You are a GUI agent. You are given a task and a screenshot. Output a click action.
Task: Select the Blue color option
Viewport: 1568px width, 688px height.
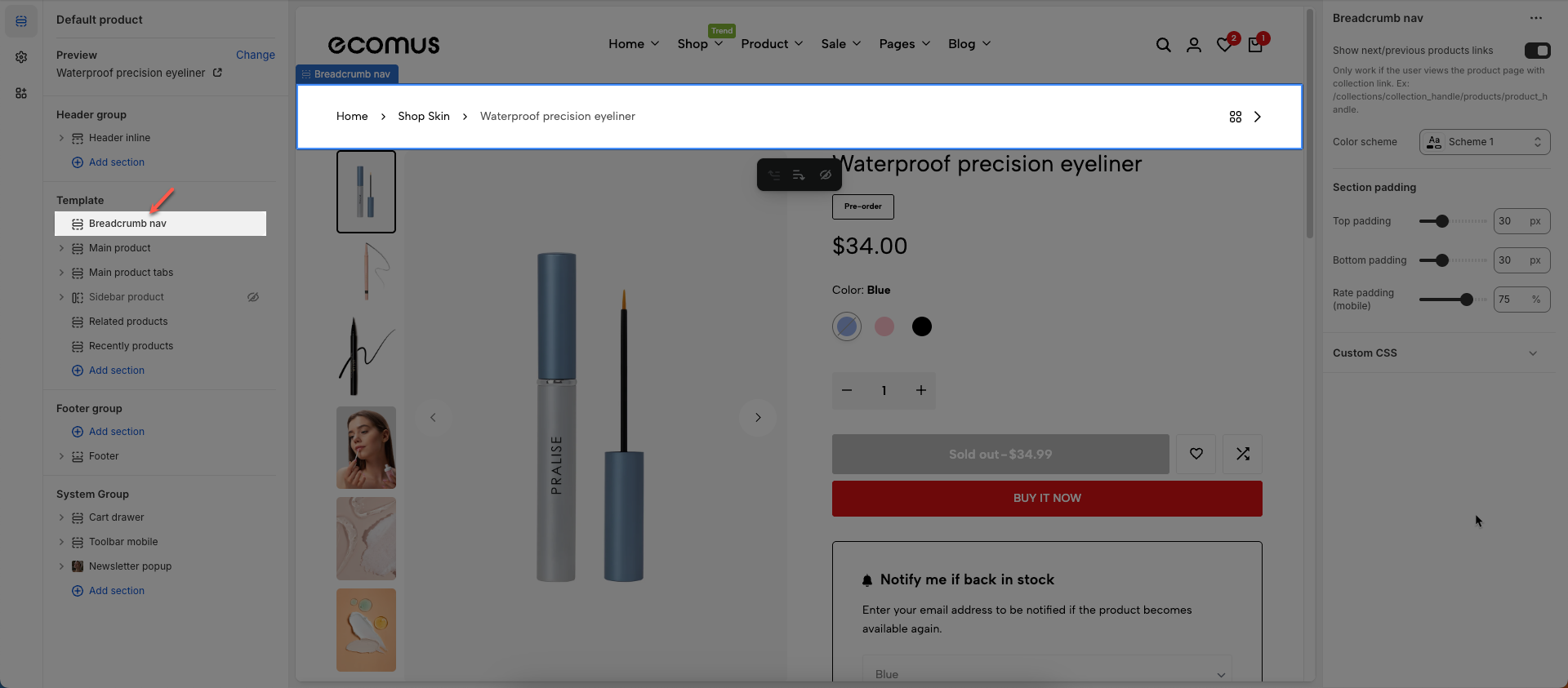(x=847, y=326)
